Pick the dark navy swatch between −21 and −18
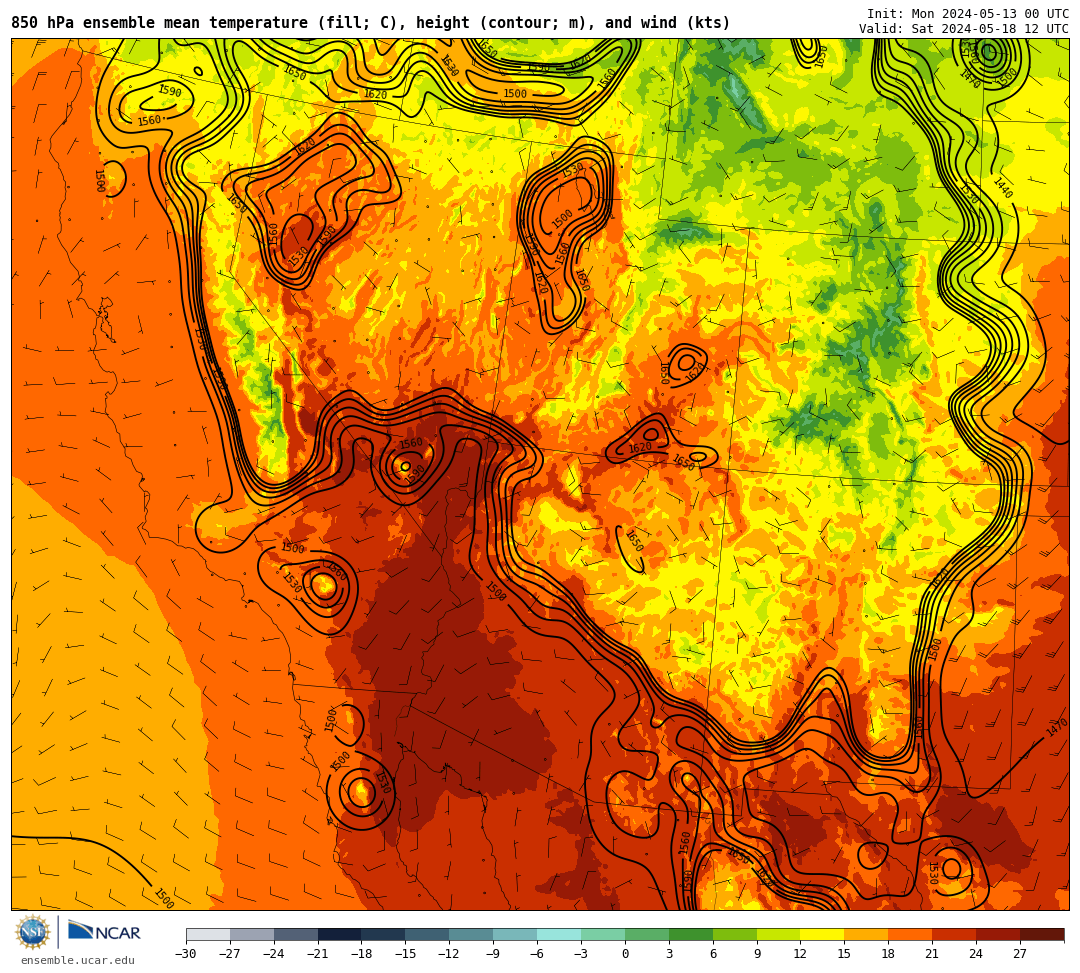 [340, 934]
